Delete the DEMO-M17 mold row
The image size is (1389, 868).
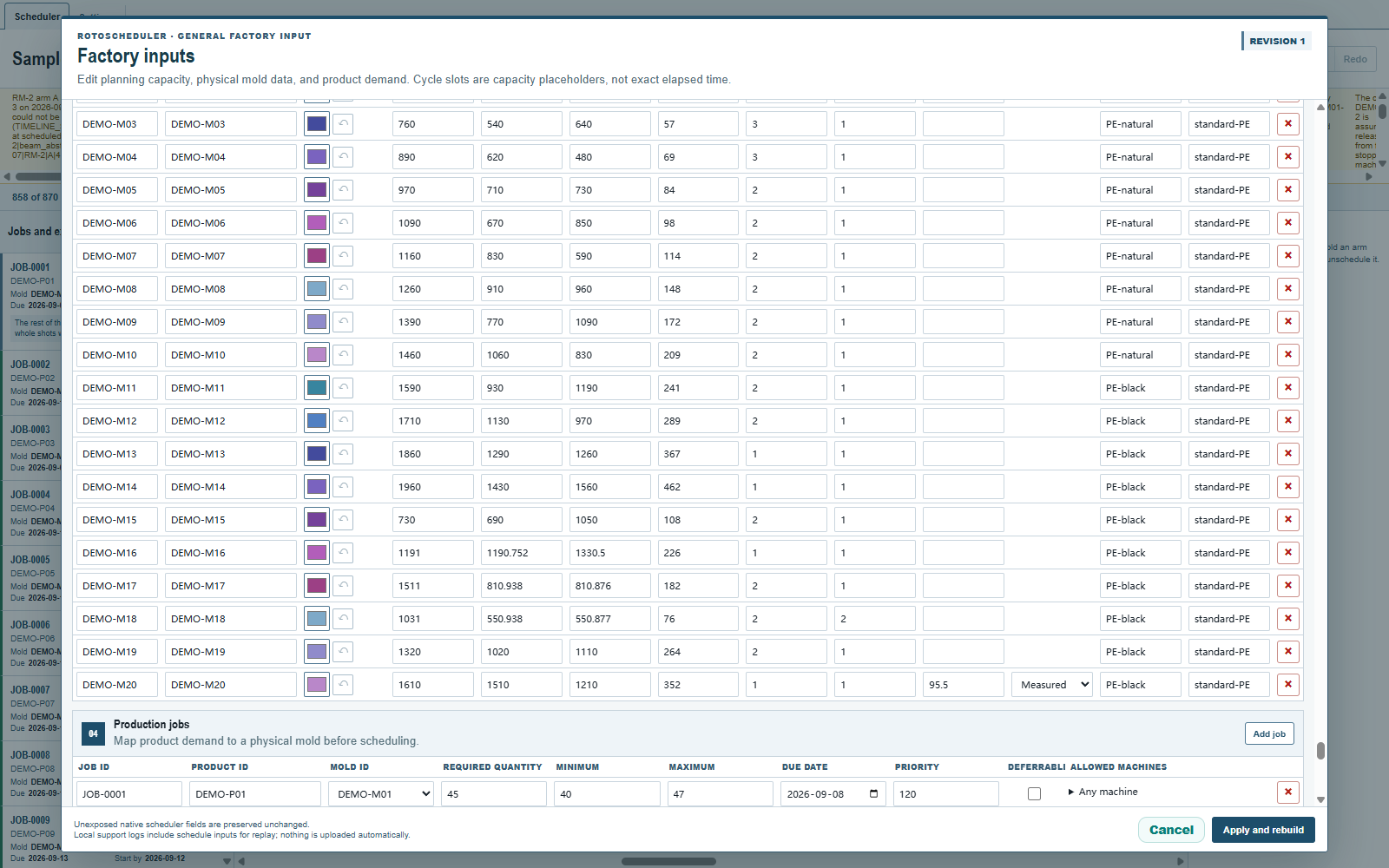pos(1287,586)
